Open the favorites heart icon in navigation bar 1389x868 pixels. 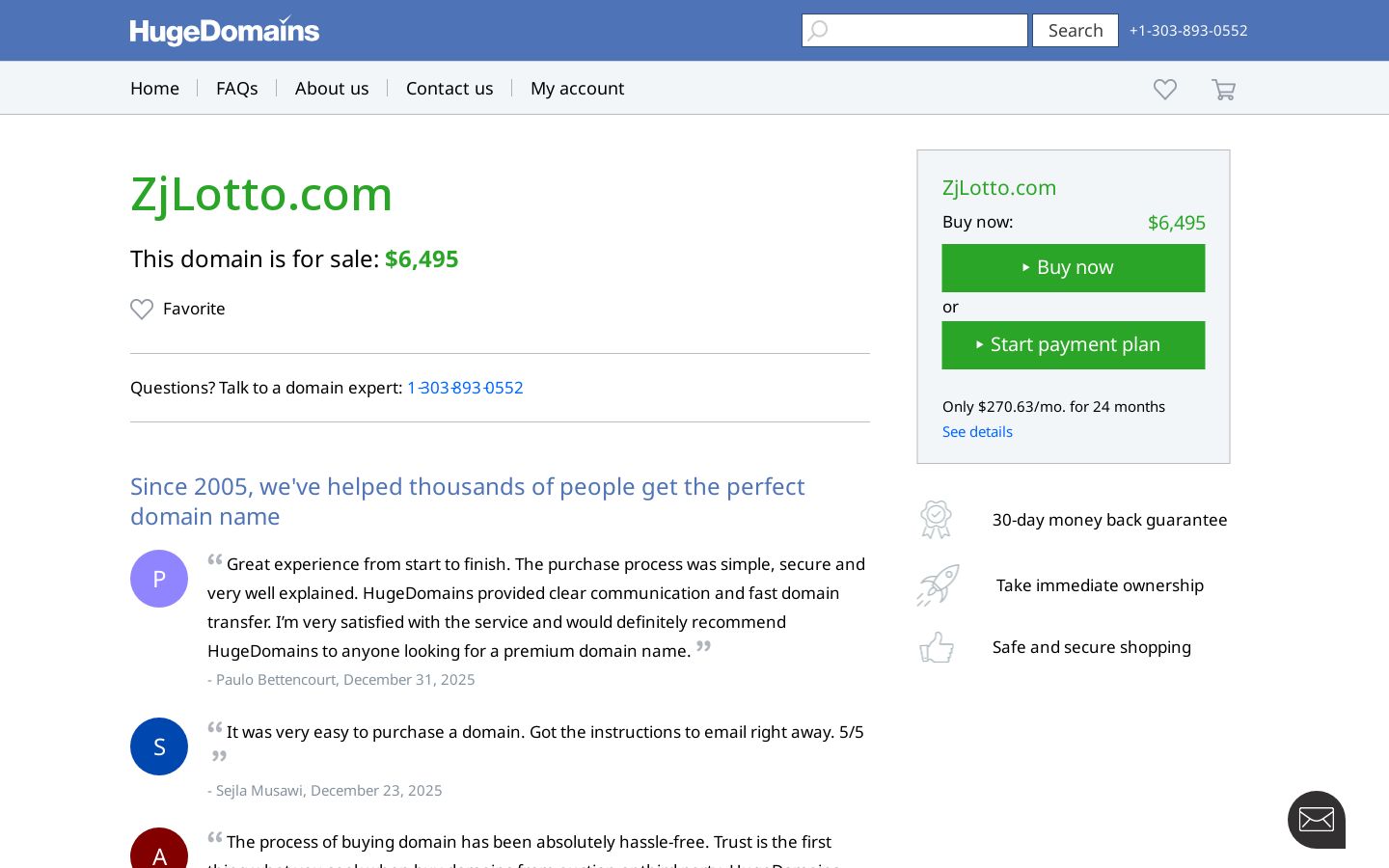pyautogui.click(x=1165, y=89)
